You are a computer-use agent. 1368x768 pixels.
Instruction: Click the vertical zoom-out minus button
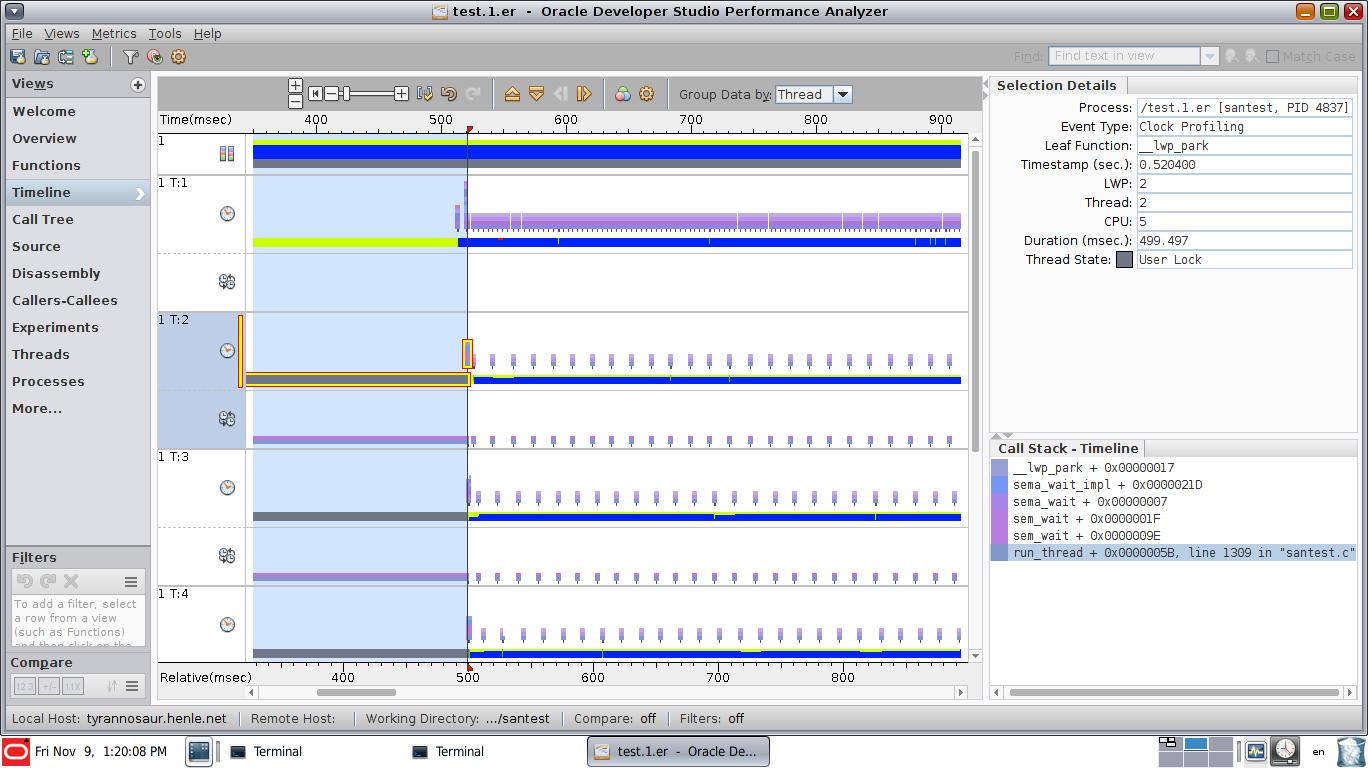point(295,101)
